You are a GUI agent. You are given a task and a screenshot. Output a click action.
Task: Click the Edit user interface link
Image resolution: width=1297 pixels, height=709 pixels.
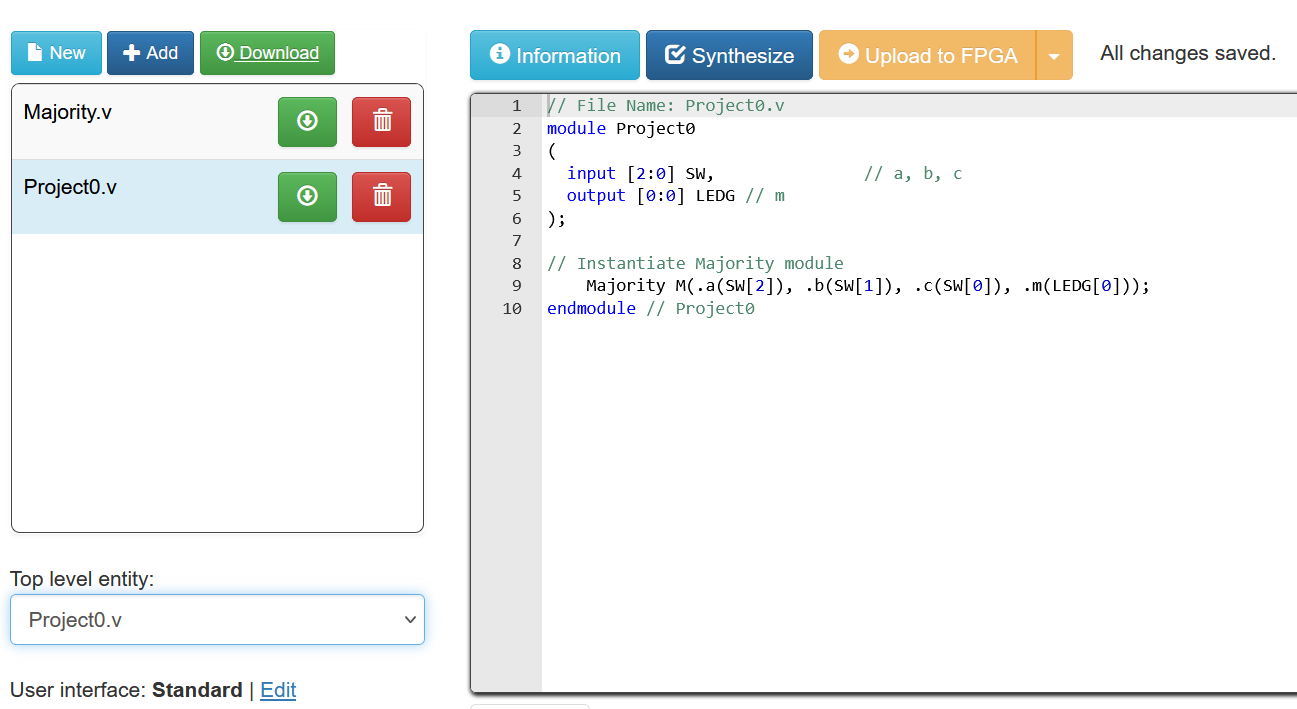(278, 690)
